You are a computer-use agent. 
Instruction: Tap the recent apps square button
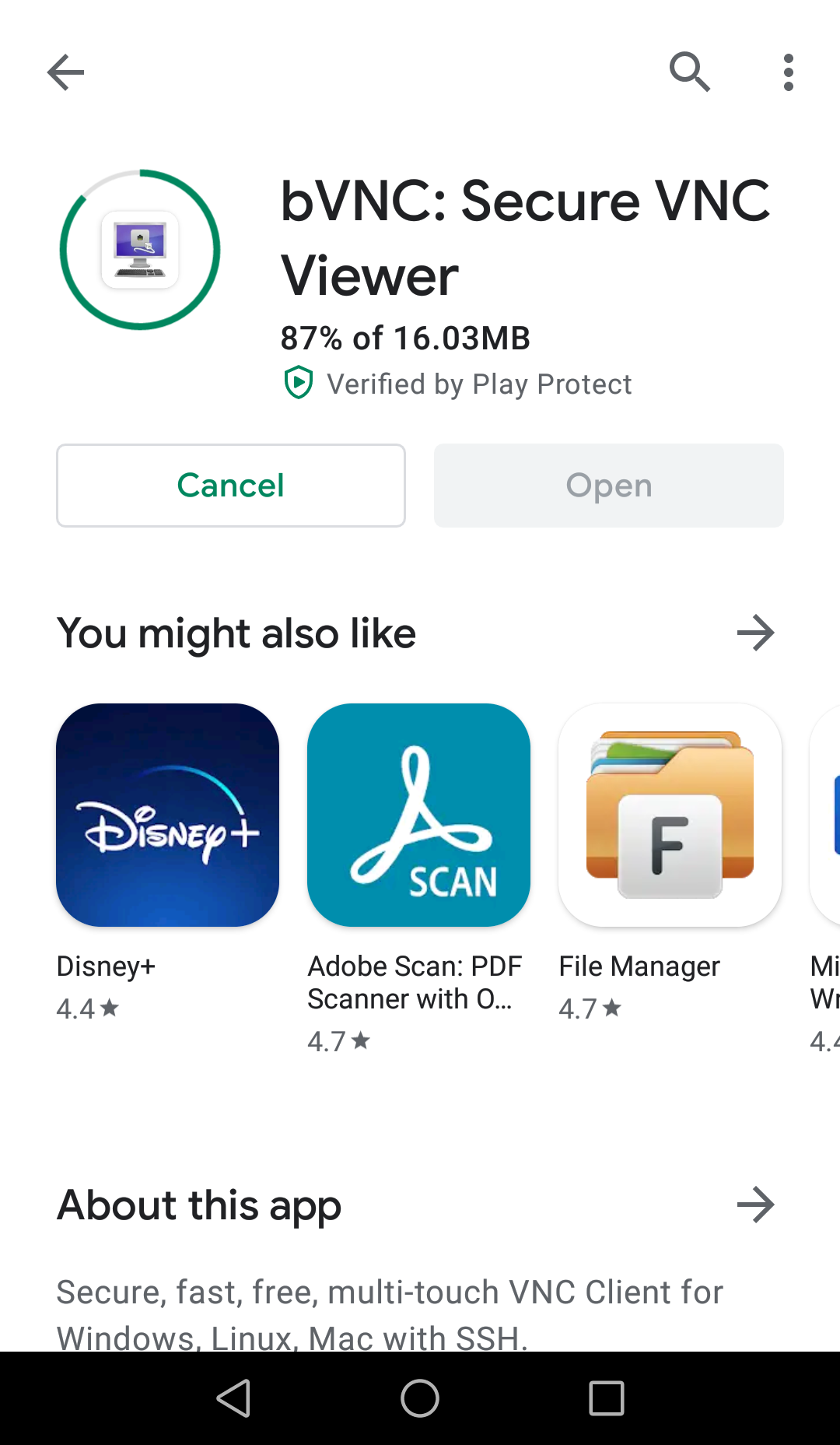607,1398
